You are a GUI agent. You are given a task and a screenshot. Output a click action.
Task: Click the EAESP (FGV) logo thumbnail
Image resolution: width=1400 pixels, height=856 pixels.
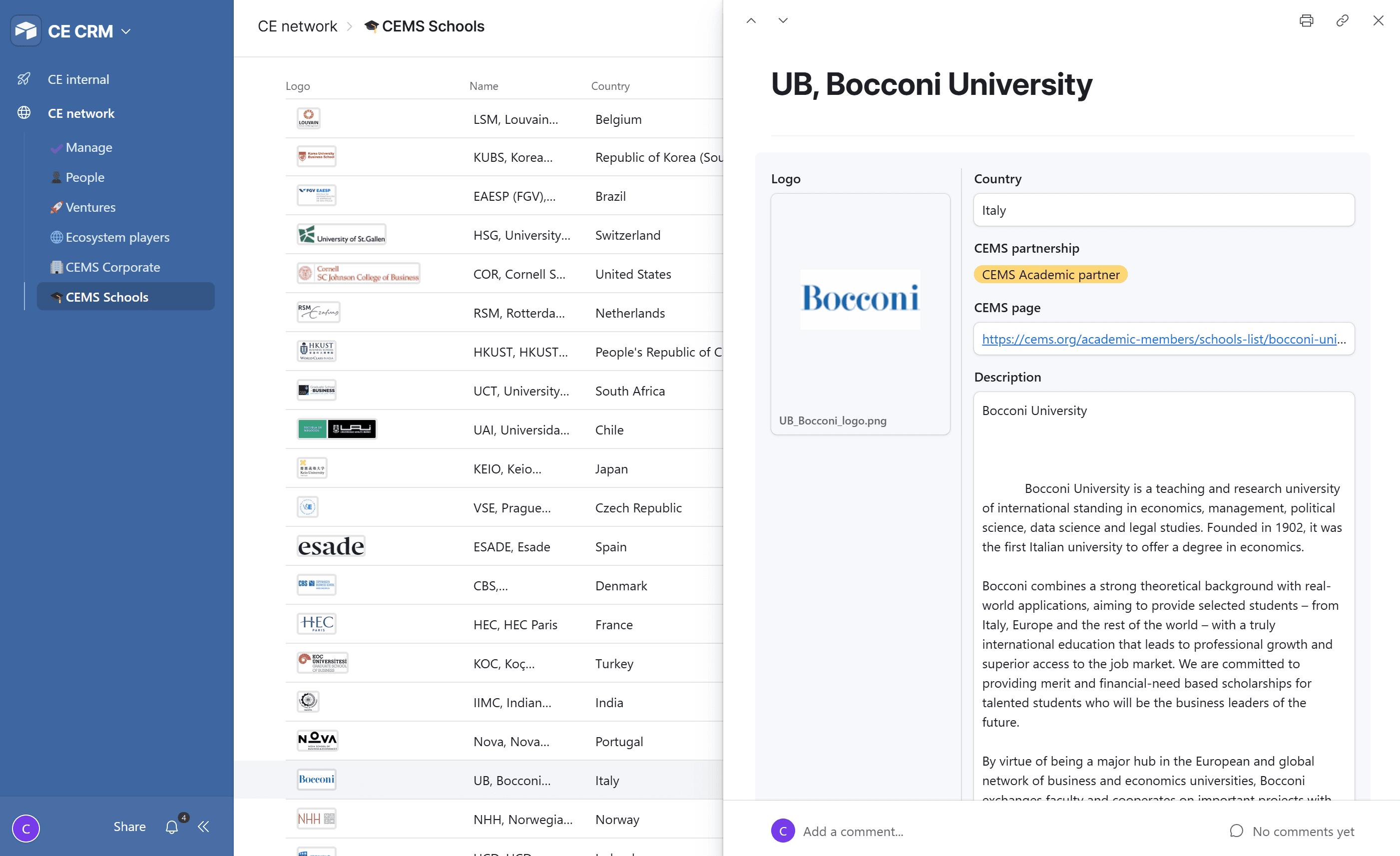point(317,195)
